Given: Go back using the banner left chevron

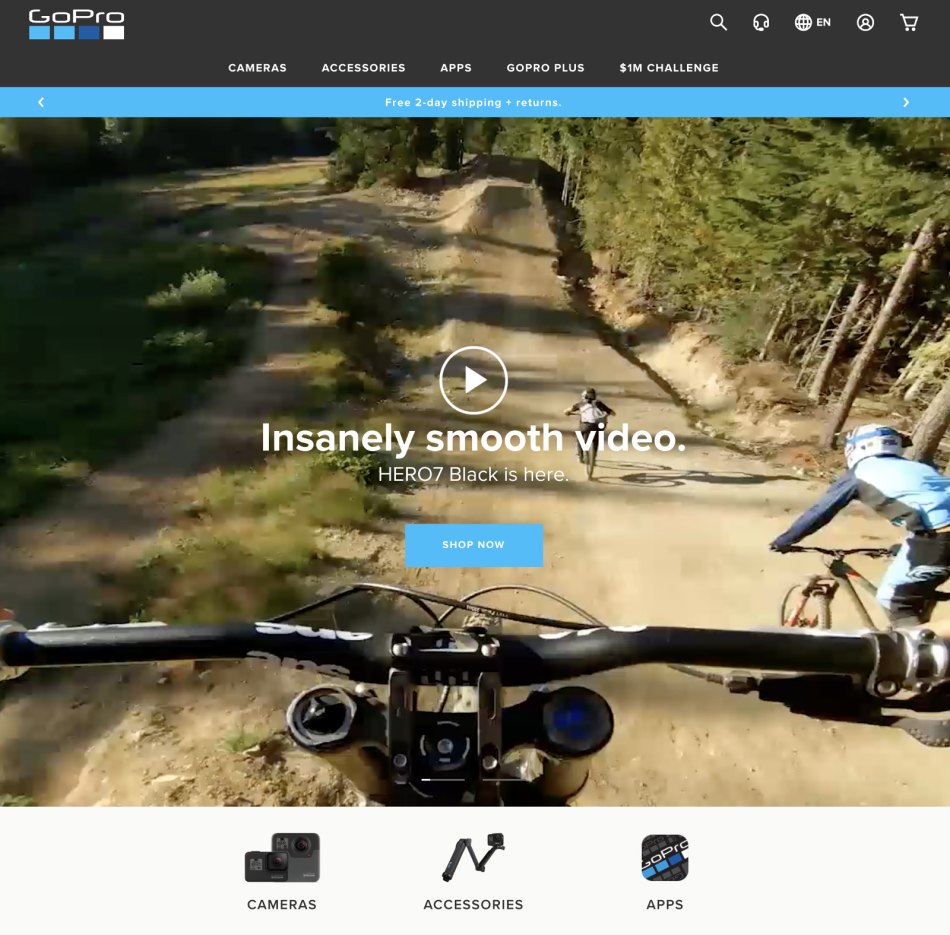Looking at the screenshot, I should click(42, 101).
